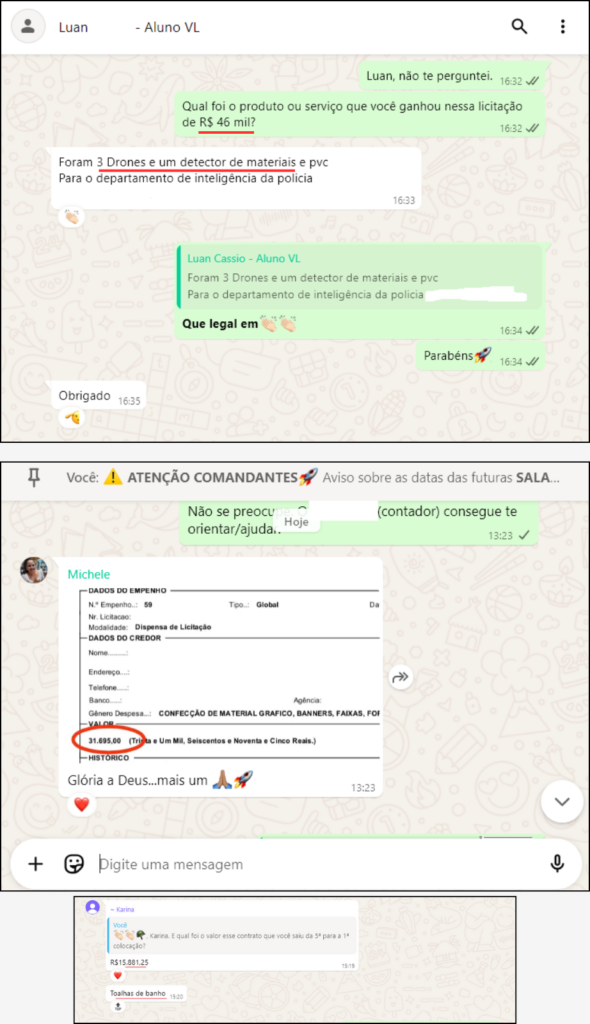Screen dimensions: 590x1024
Task: Open search in Luan's chat
Action: 519,27
